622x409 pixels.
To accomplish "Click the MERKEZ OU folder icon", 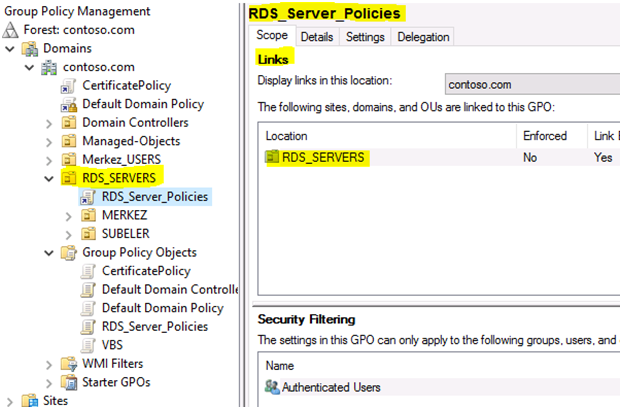I will pos(88,215).
